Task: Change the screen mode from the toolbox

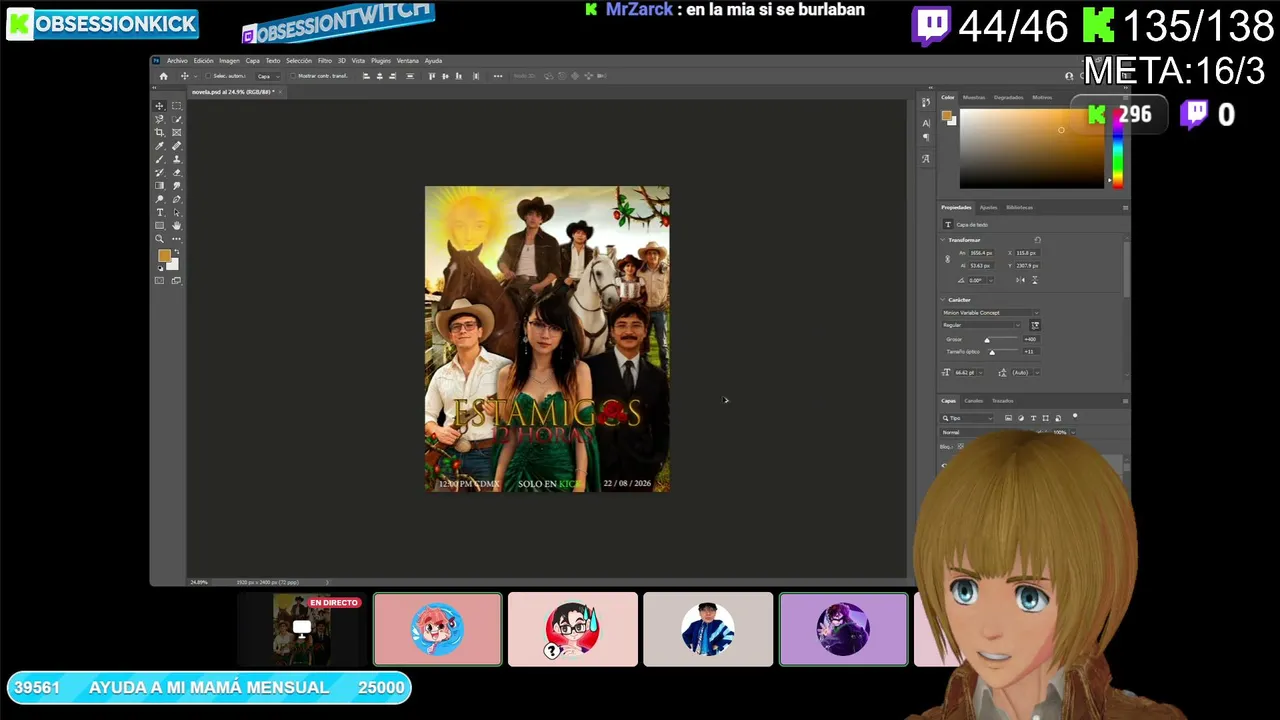Action: tap(177, 281)
